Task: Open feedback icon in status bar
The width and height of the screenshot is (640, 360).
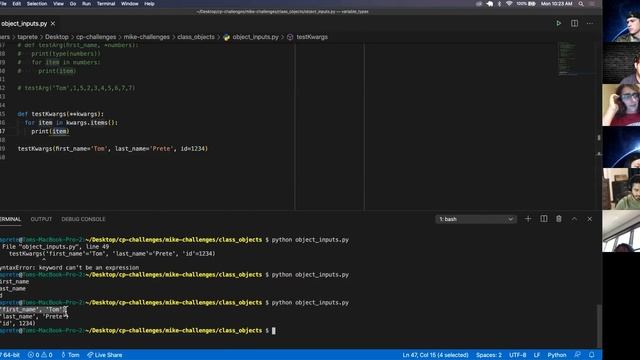Action: pos(577,355)
